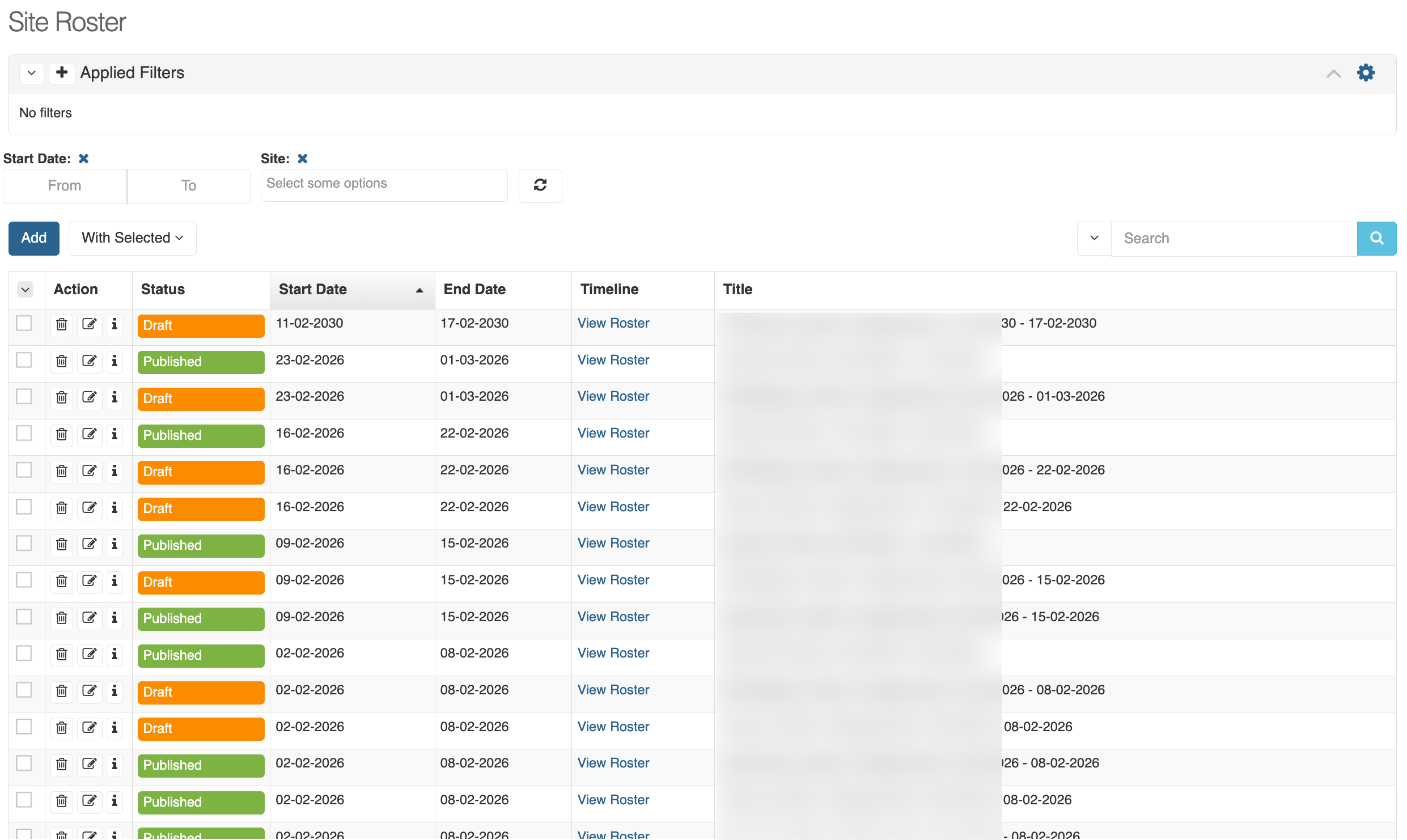Tick the checkbox for the 11-02-2030 roster row
1407x840 pixels.
[x=24, y=323]
